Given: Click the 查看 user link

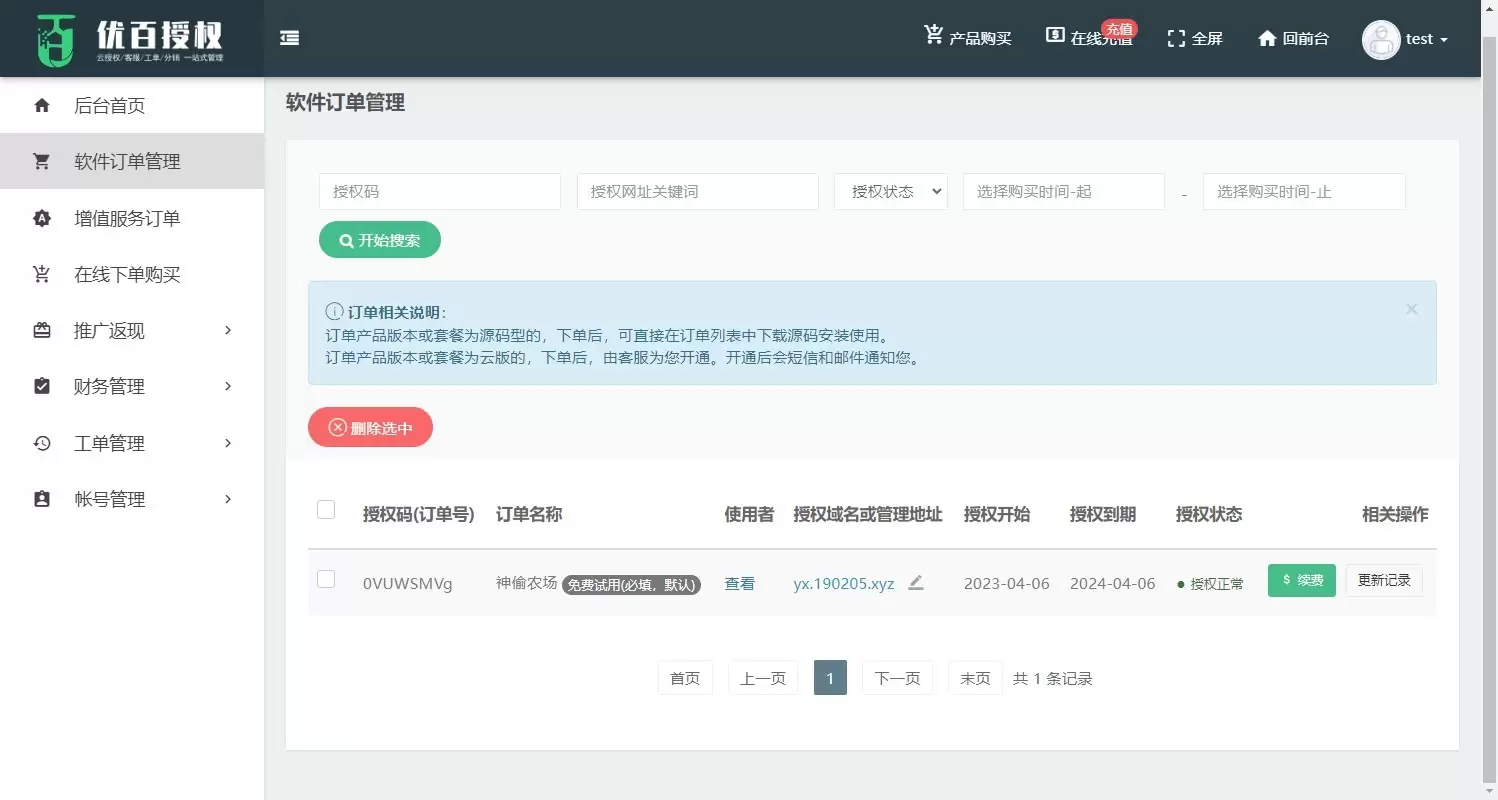Looking at the screenshot, I should (740, 583).
